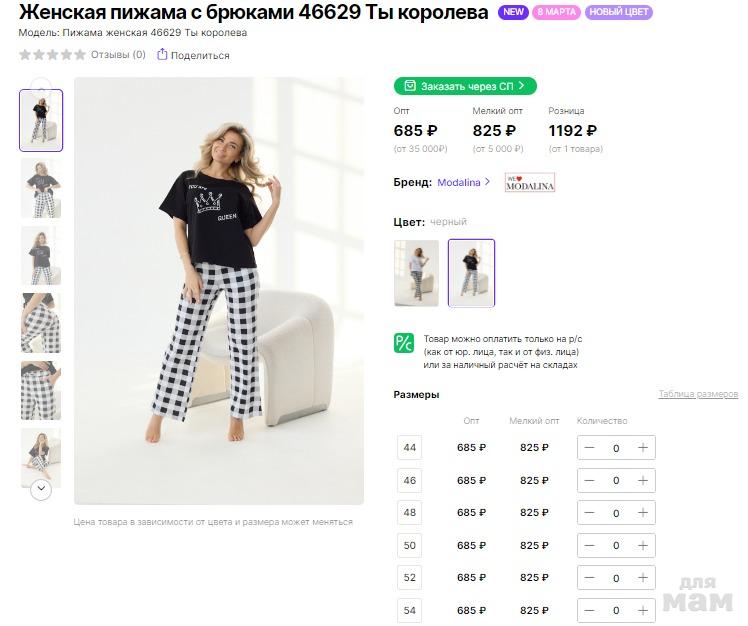This screenshot has width=748, height=626.
Task: Increase the quantity for size 44
Action: 642,448
